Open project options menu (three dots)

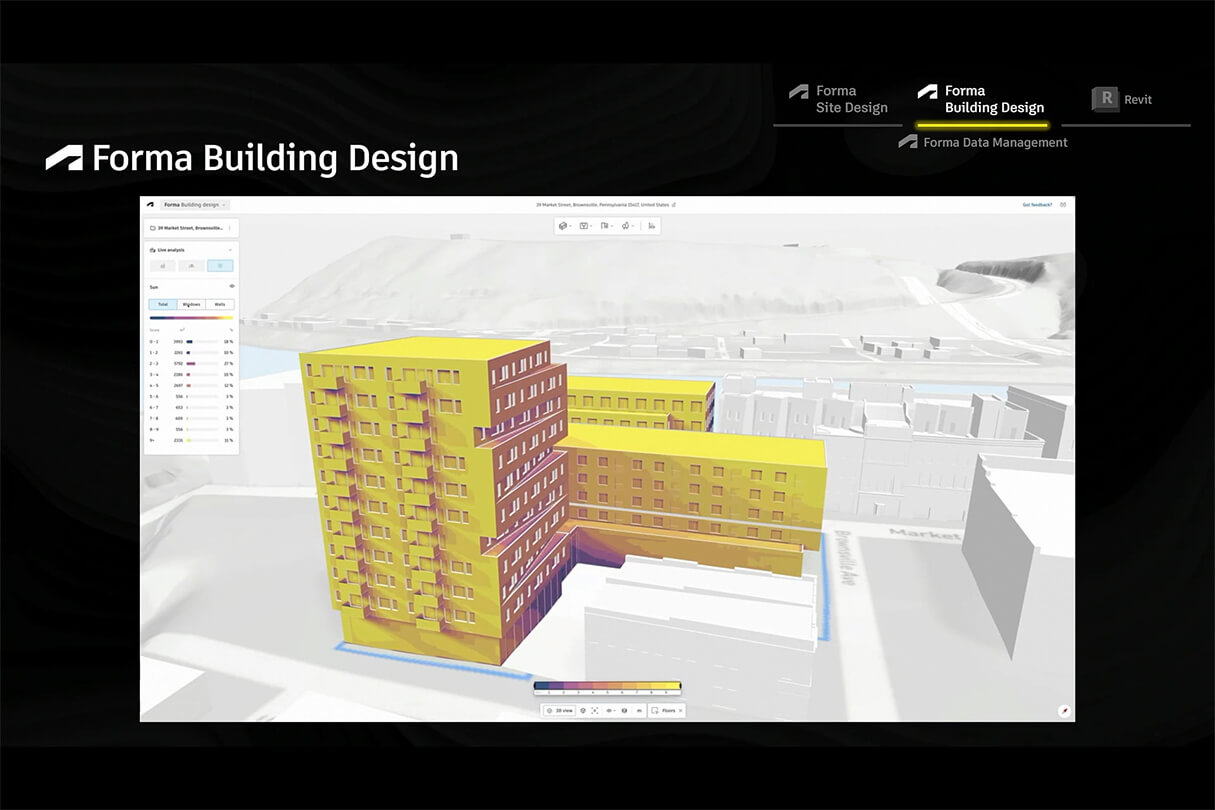230,228
